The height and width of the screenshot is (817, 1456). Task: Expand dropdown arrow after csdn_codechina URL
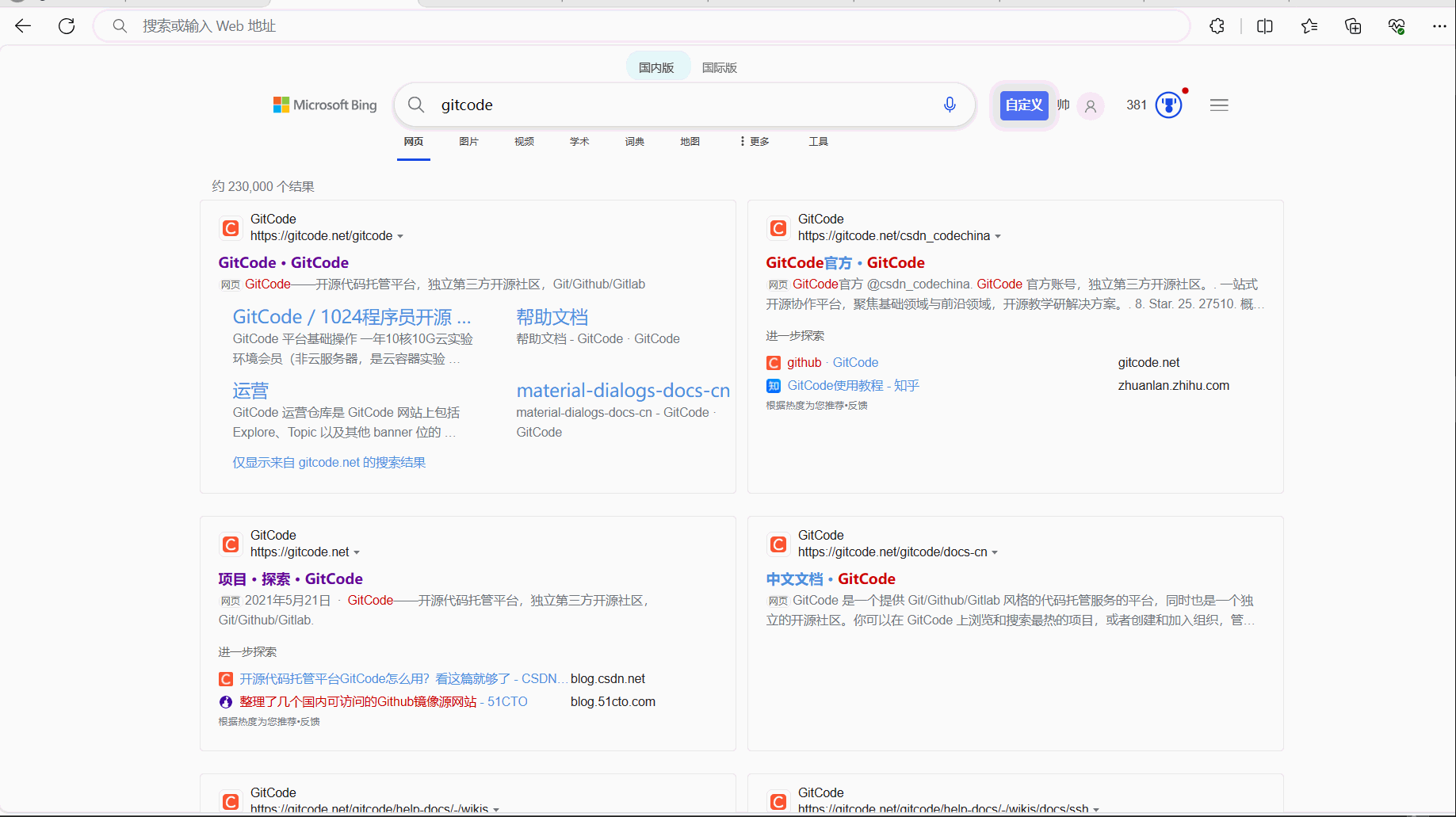click(998, 236)
